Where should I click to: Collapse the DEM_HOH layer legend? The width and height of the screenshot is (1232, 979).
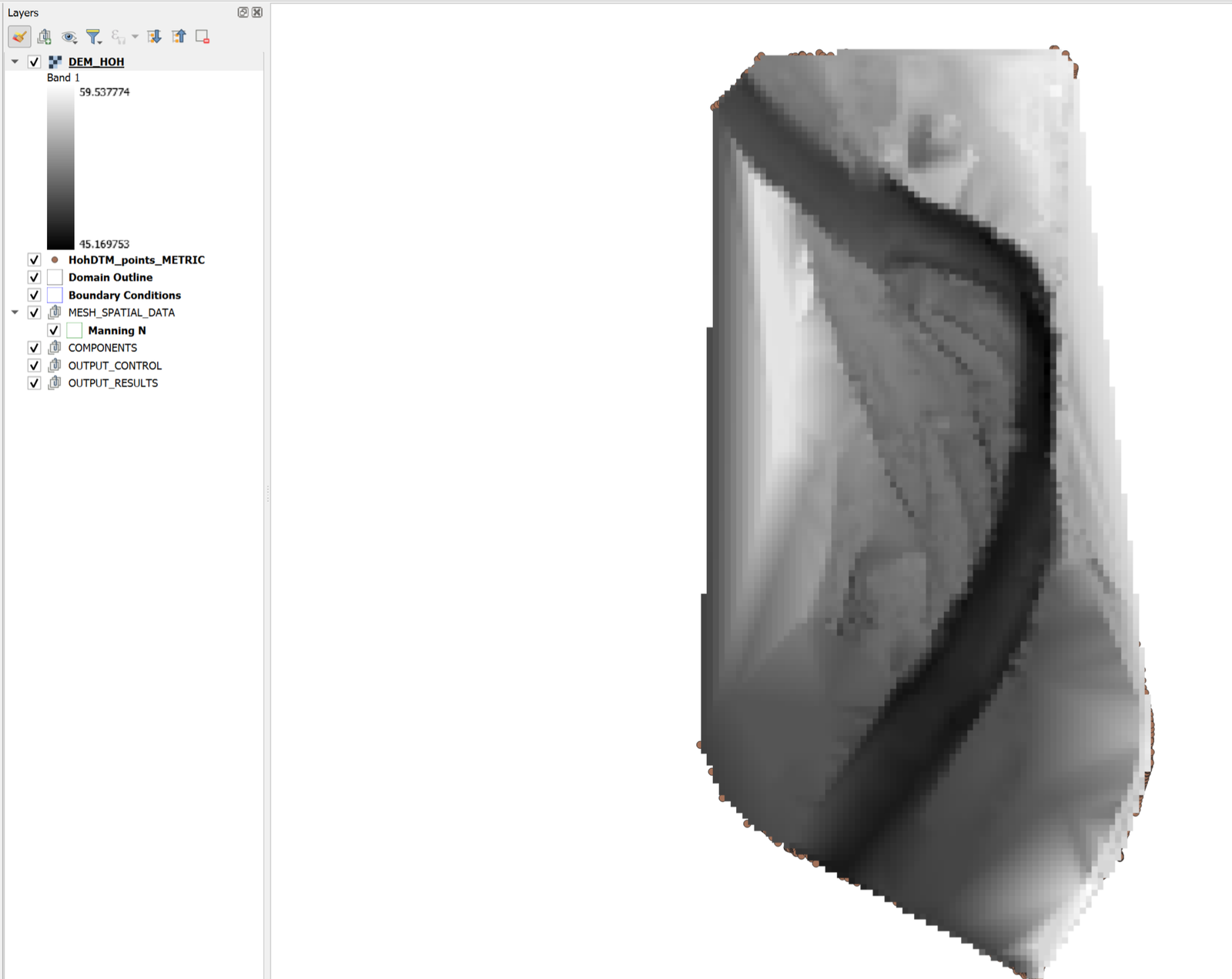click(15, 62)
